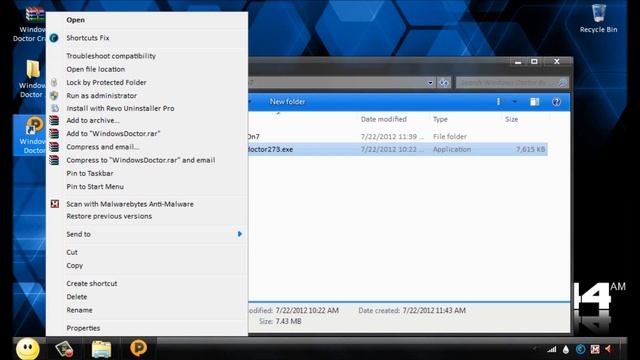Click the New folder toolbar button

coord(287,102)
